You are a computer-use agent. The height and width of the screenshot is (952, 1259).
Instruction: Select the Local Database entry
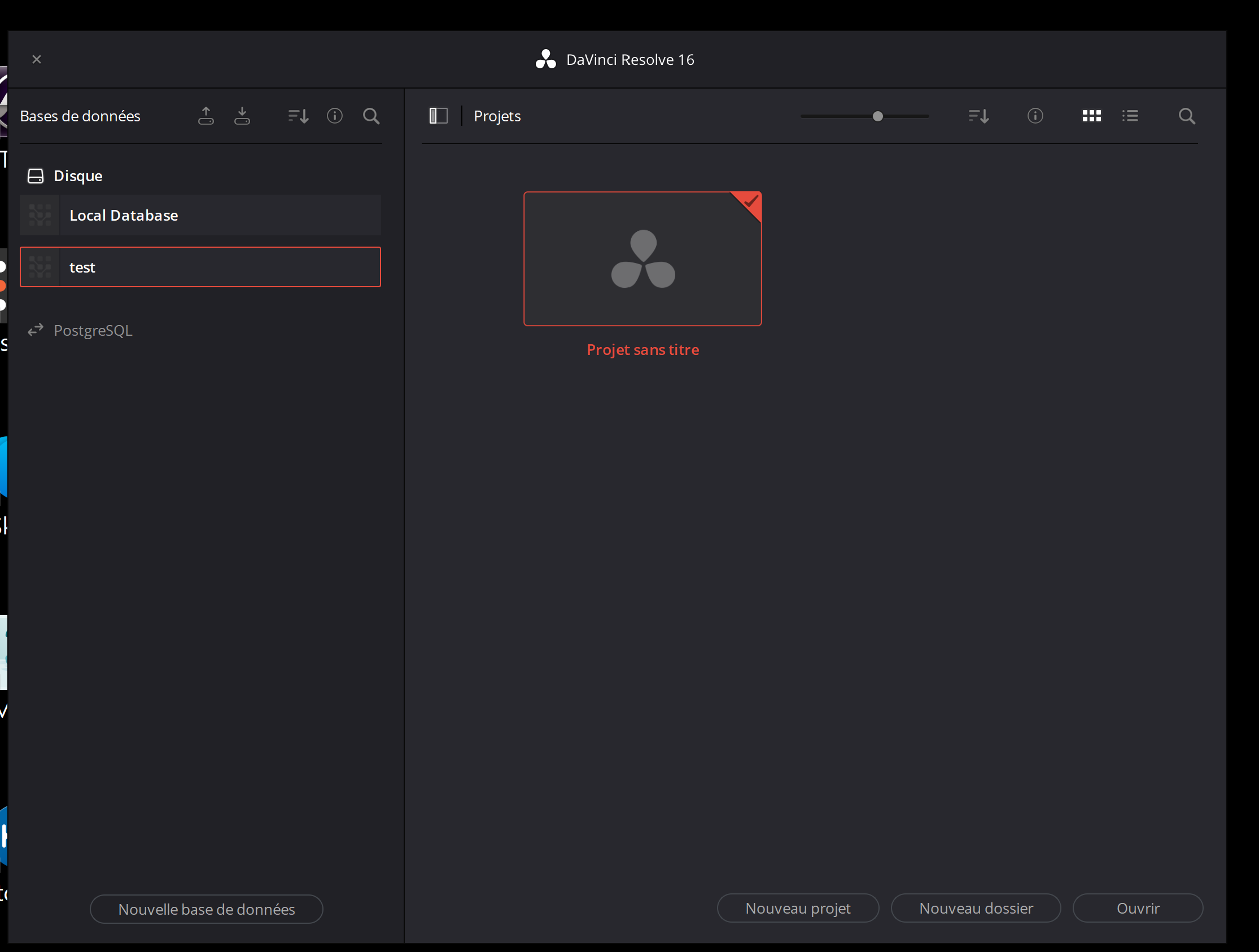point(200,215)
